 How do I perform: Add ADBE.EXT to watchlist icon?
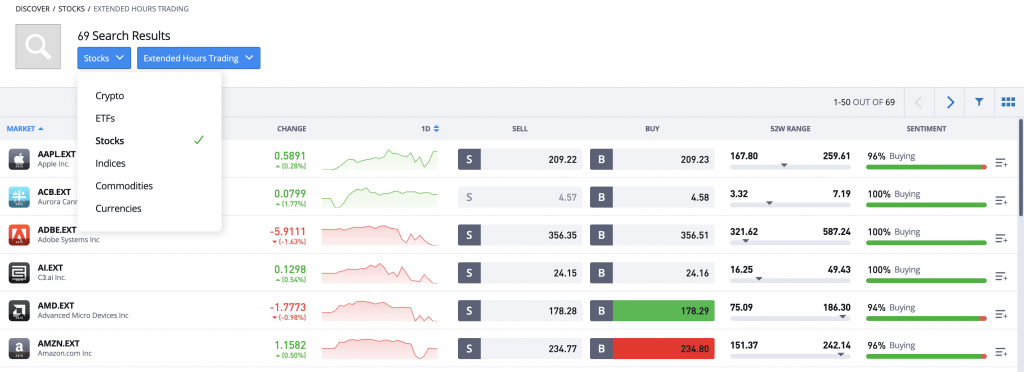(1001, 238)
